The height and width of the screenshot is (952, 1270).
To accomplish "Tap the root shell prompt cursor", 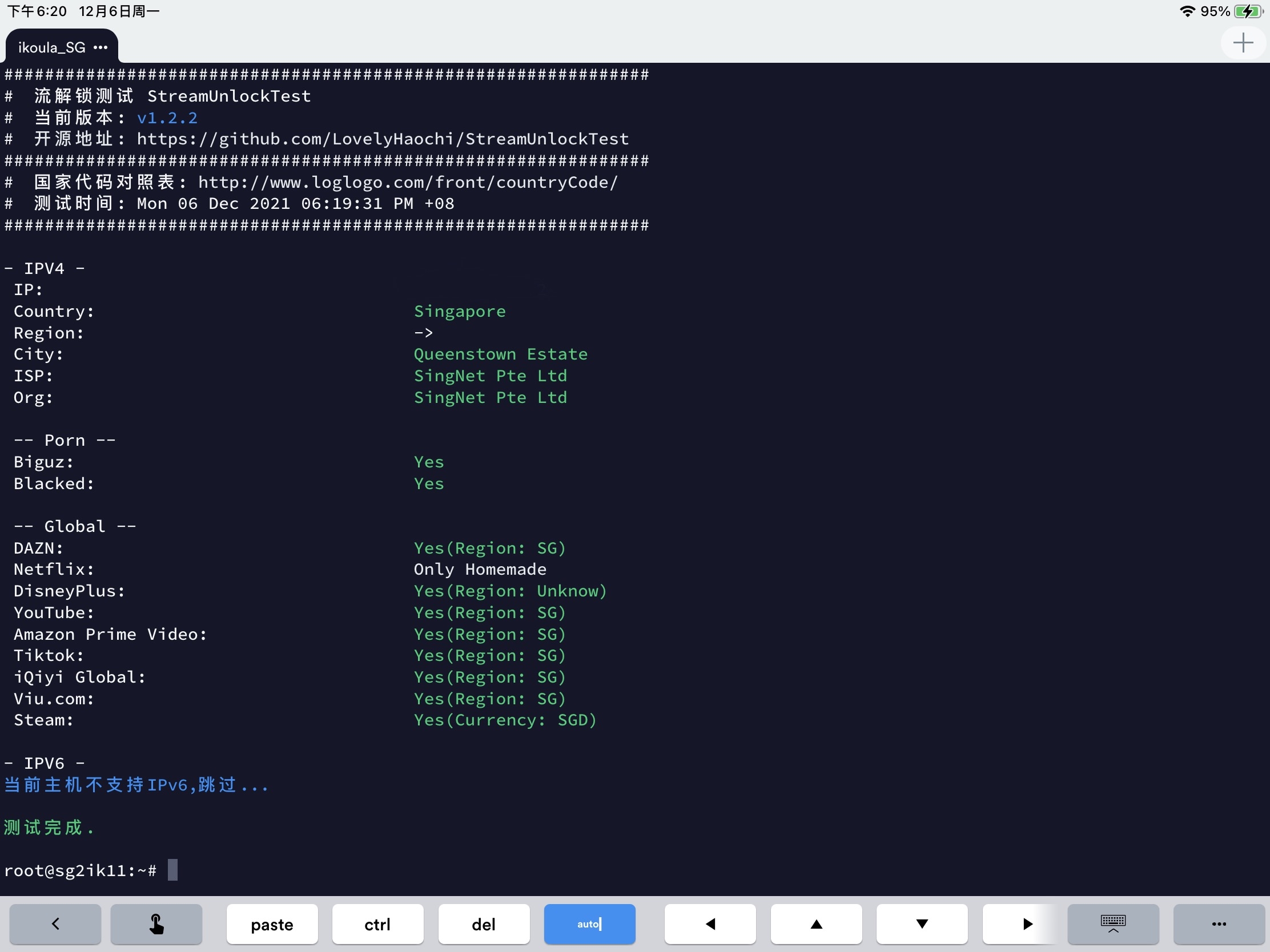I will (x=172, y=870).
